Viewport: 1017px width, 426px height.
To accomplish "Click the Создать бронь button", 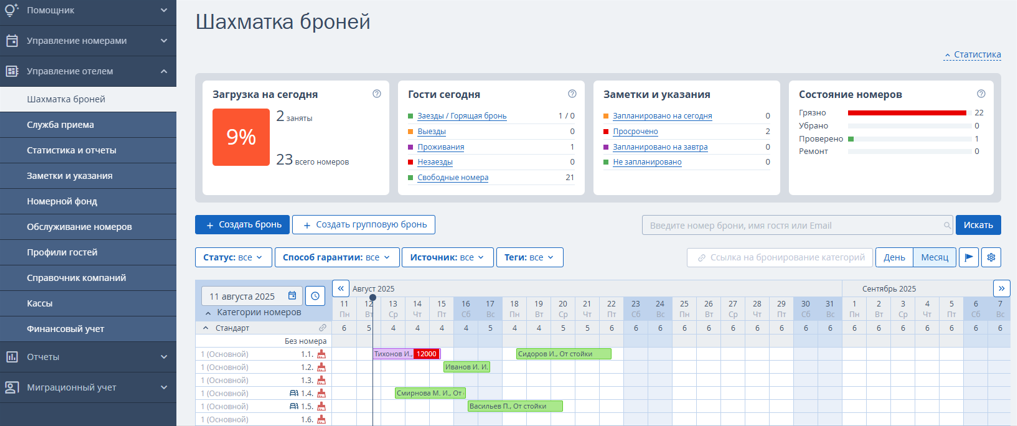I will 242,225.
